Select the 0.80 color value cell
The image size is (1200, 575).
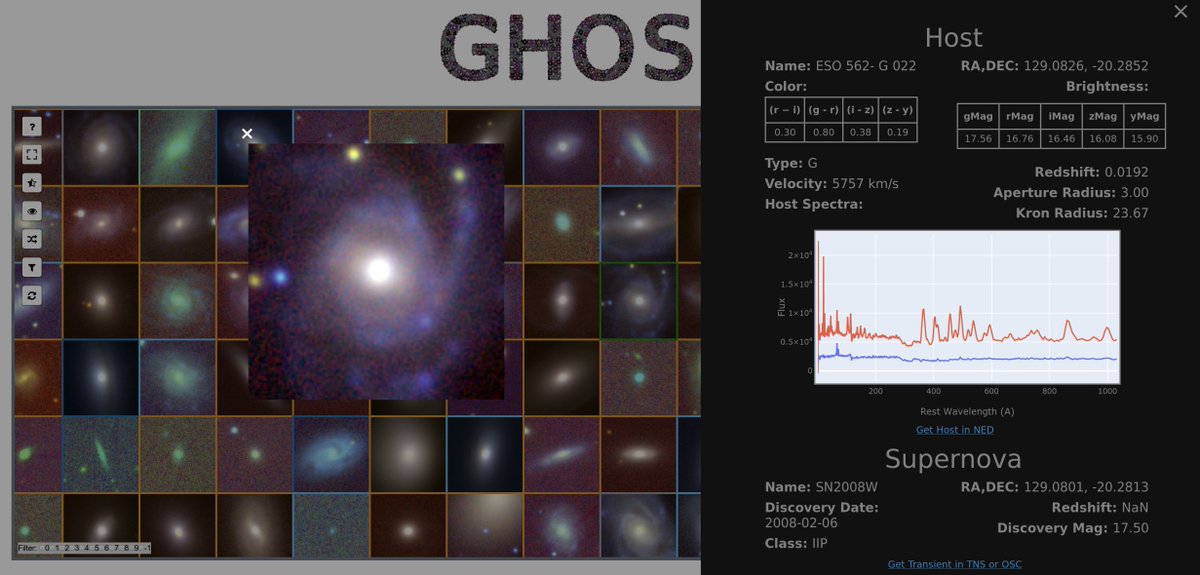tap(823, 132)
